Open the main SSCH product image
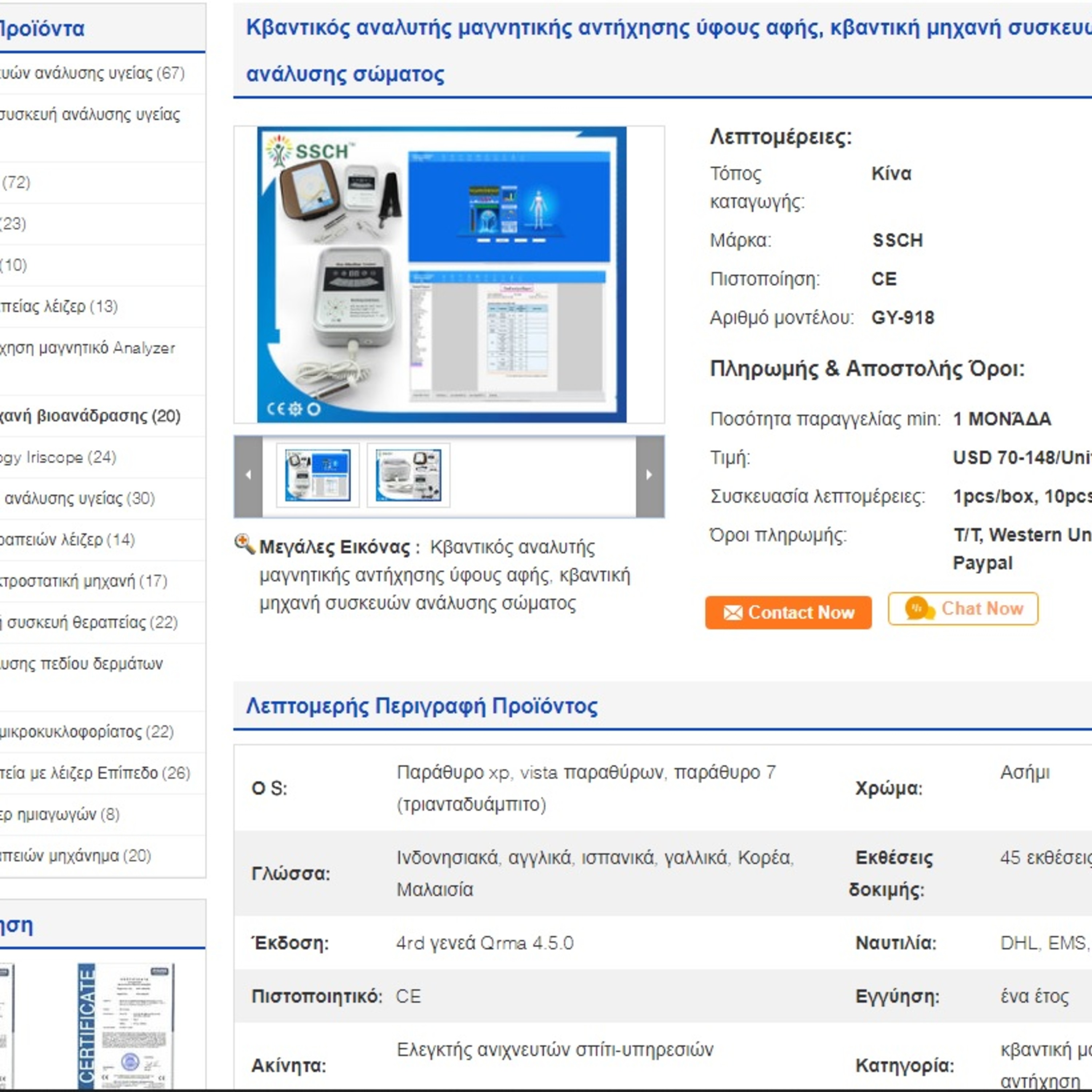Image resolution: width=1092 pixels, height=1092 pixels. pos(442,274)
